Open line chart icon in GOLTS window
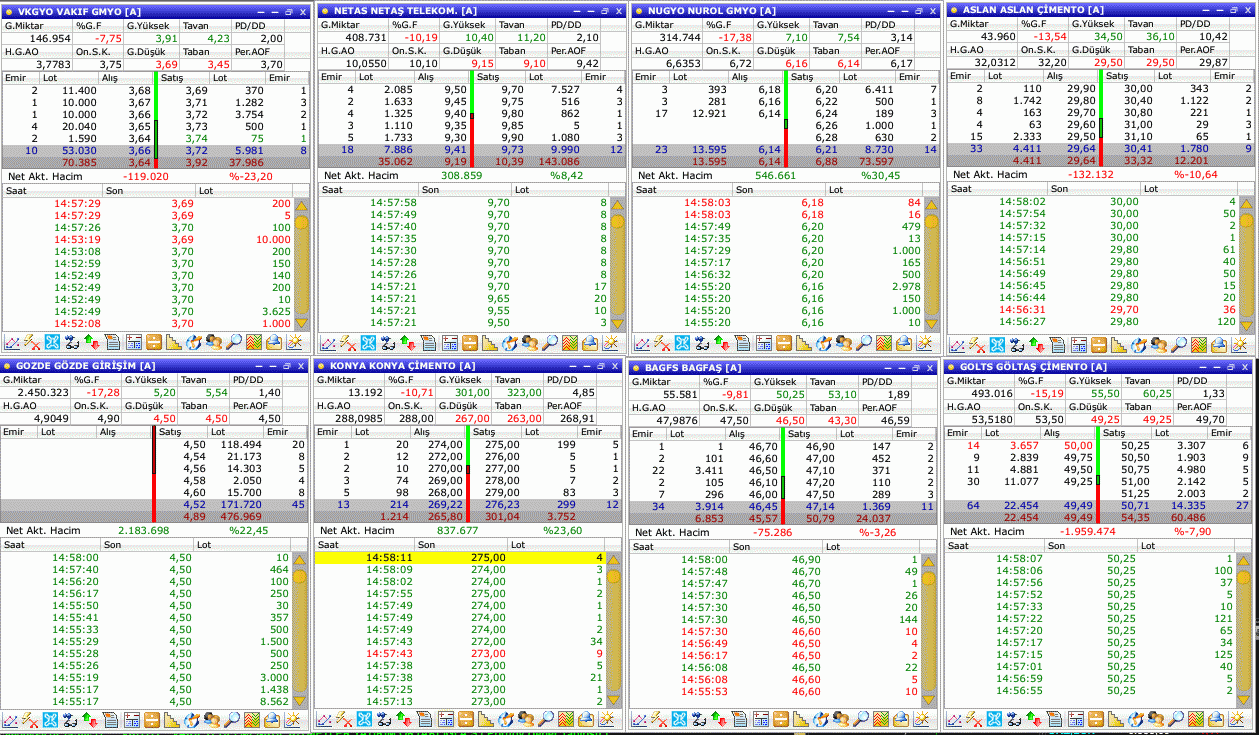Screen dimensions: 1259x735 tap(955, 719)
